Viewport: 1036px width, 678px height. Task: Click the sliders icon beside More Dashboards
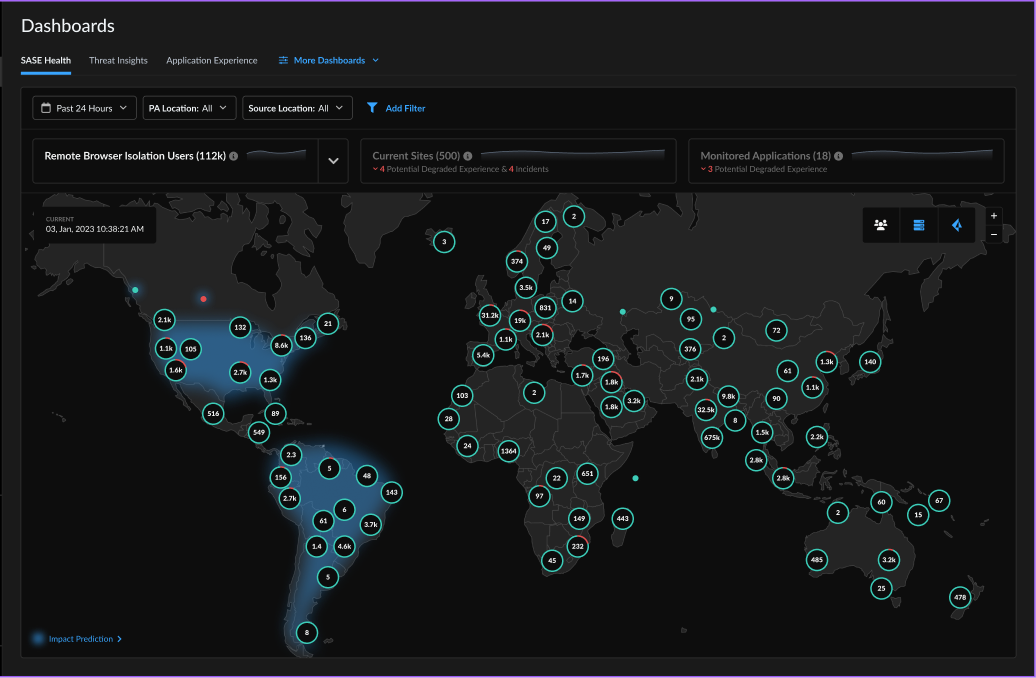click(x=283, y=61)
